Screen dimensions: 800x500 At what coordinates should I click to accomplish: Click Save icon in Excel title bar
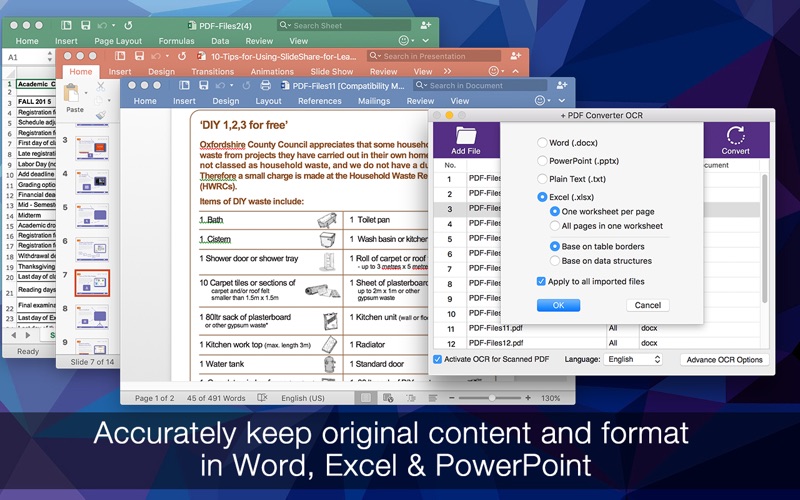85,25
